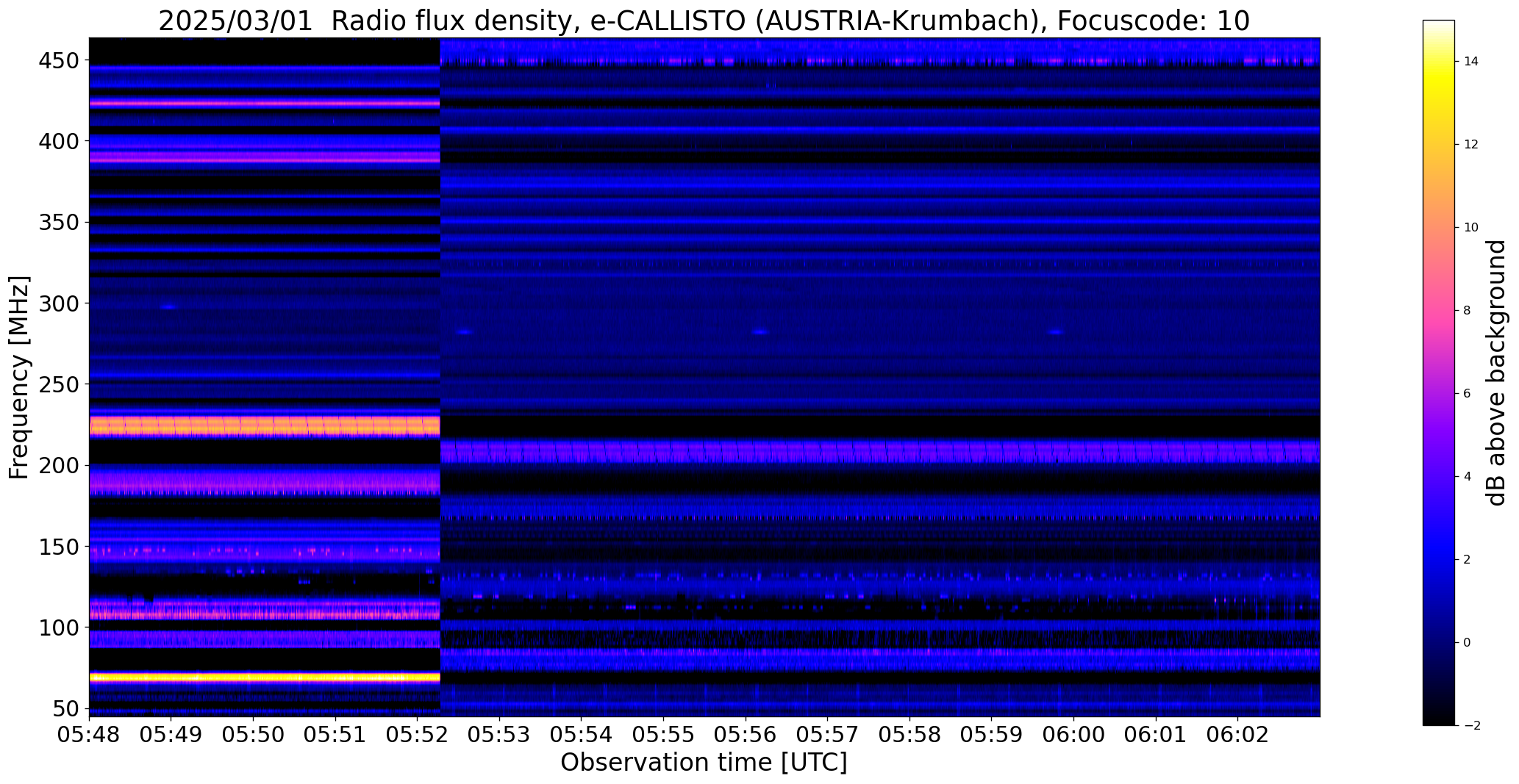
Task: Click the 05:55 time tick label
Action: [664, 736]
